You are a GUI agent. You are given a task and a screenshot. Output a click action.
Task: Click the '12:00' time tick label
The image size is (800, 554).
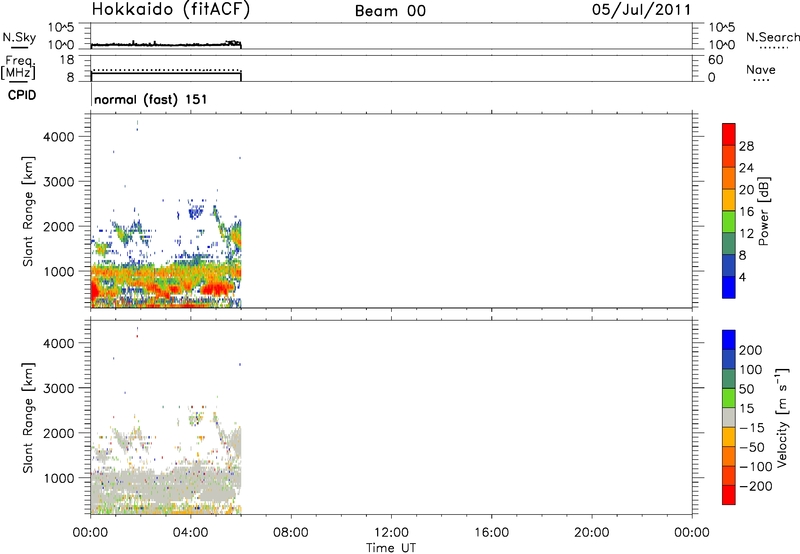point(391,533)
